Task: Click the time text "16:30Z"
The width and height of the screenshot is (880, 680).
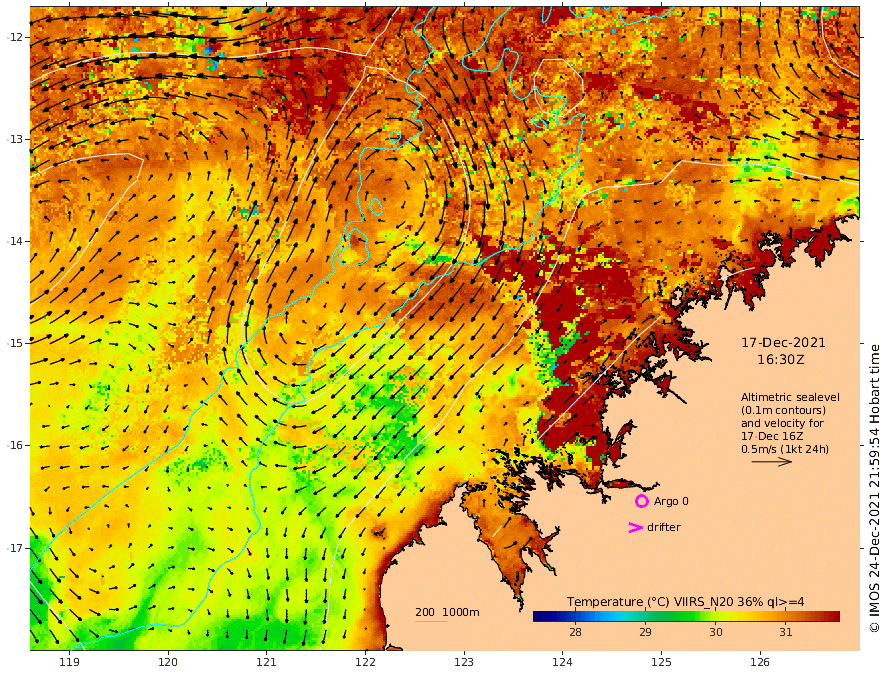Action: point(781,360)
